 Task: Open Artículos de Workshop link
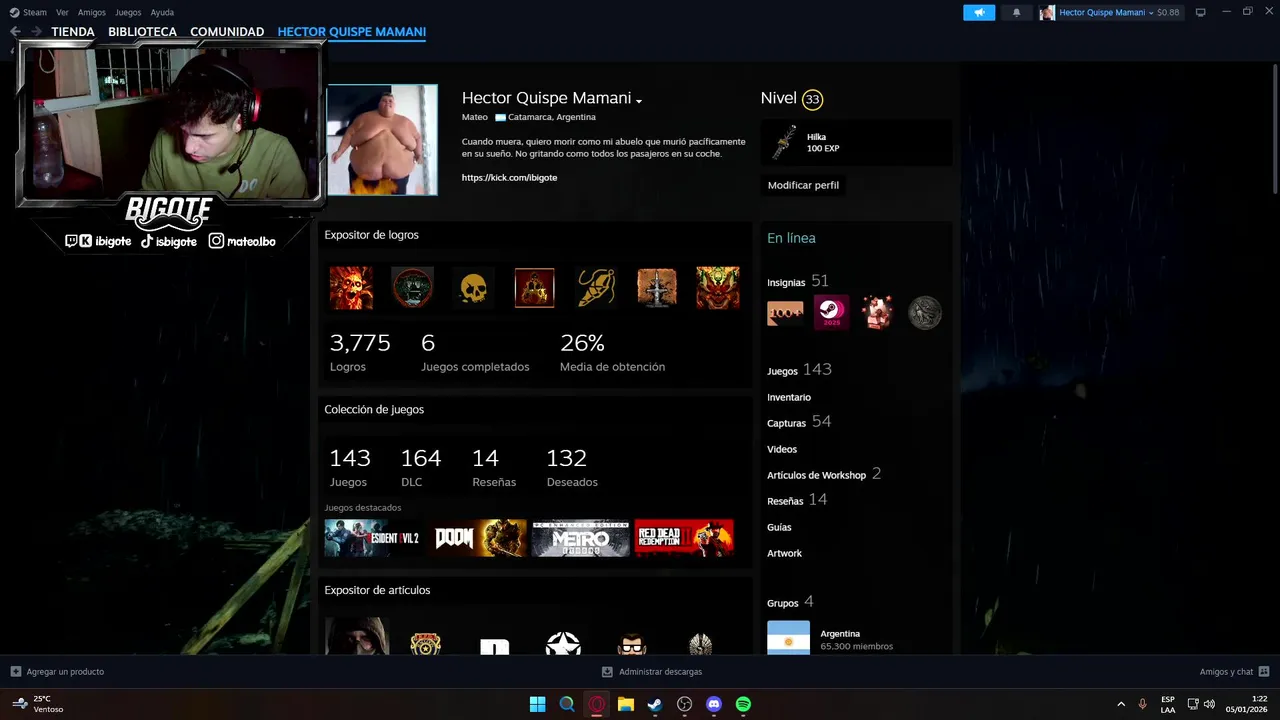point(824,474)
